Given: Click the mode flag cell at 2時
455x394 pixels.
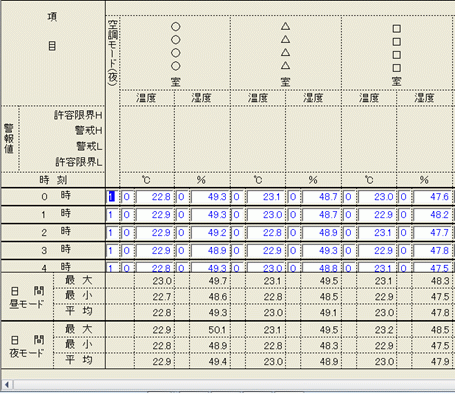Looking at the screenshot, I should tap(112, 233).
